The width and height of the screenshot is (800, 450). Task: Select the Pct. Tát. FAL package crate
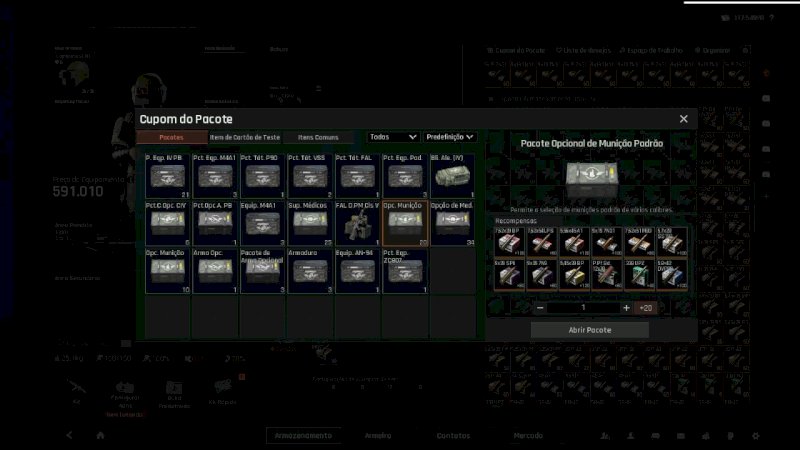[357, 176]
